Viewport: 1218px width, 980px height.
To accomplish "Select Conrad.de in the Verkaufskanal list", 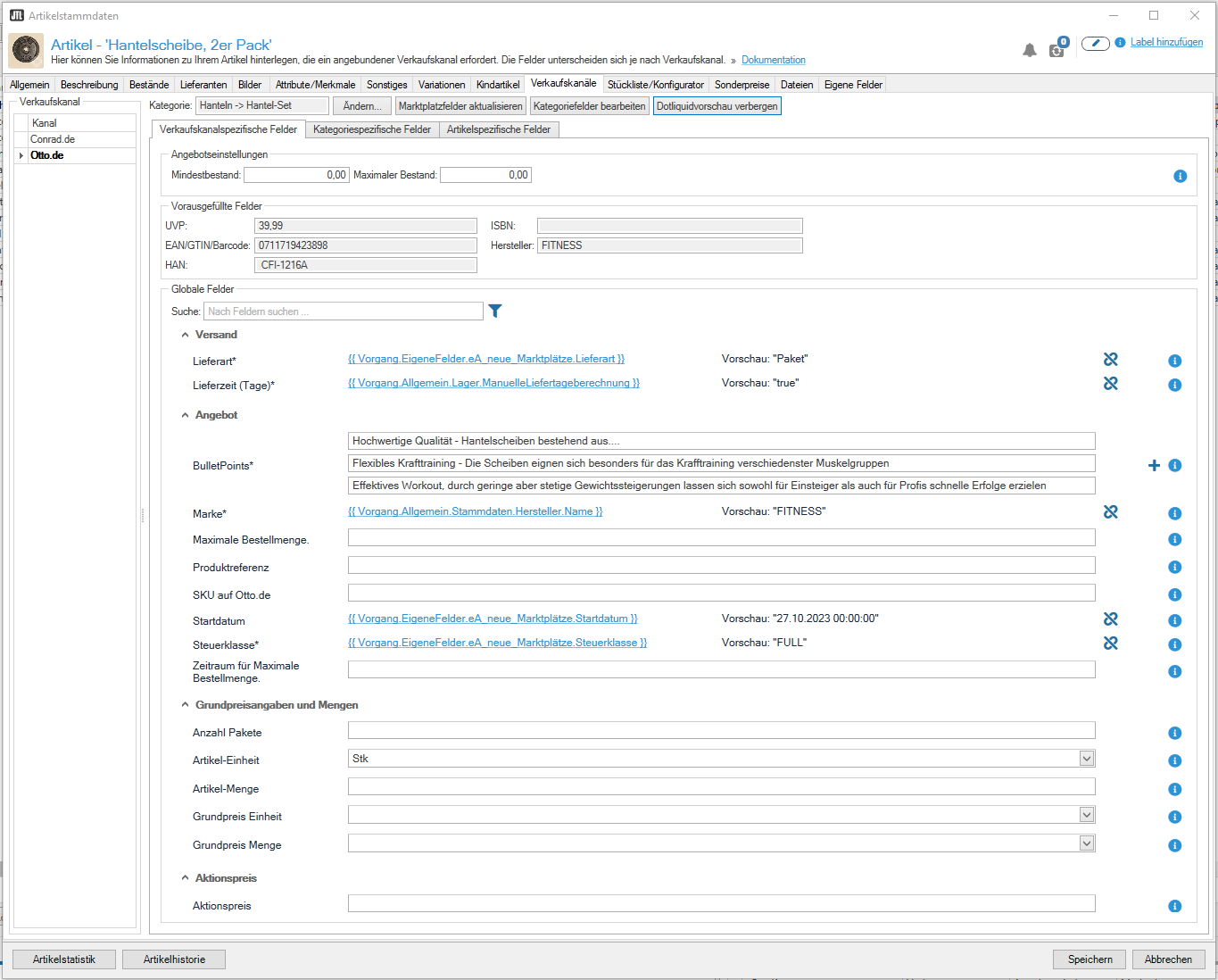I will [x=53, y=139].
